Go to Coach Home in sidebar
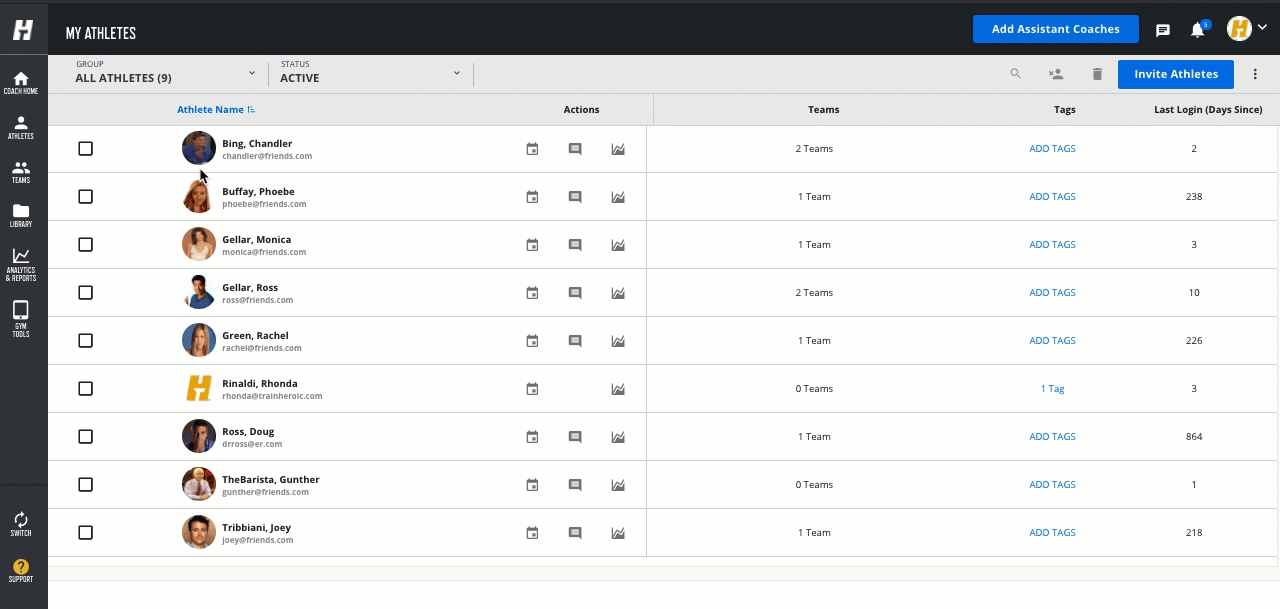 pyautogui.click(x=21, y=83)
